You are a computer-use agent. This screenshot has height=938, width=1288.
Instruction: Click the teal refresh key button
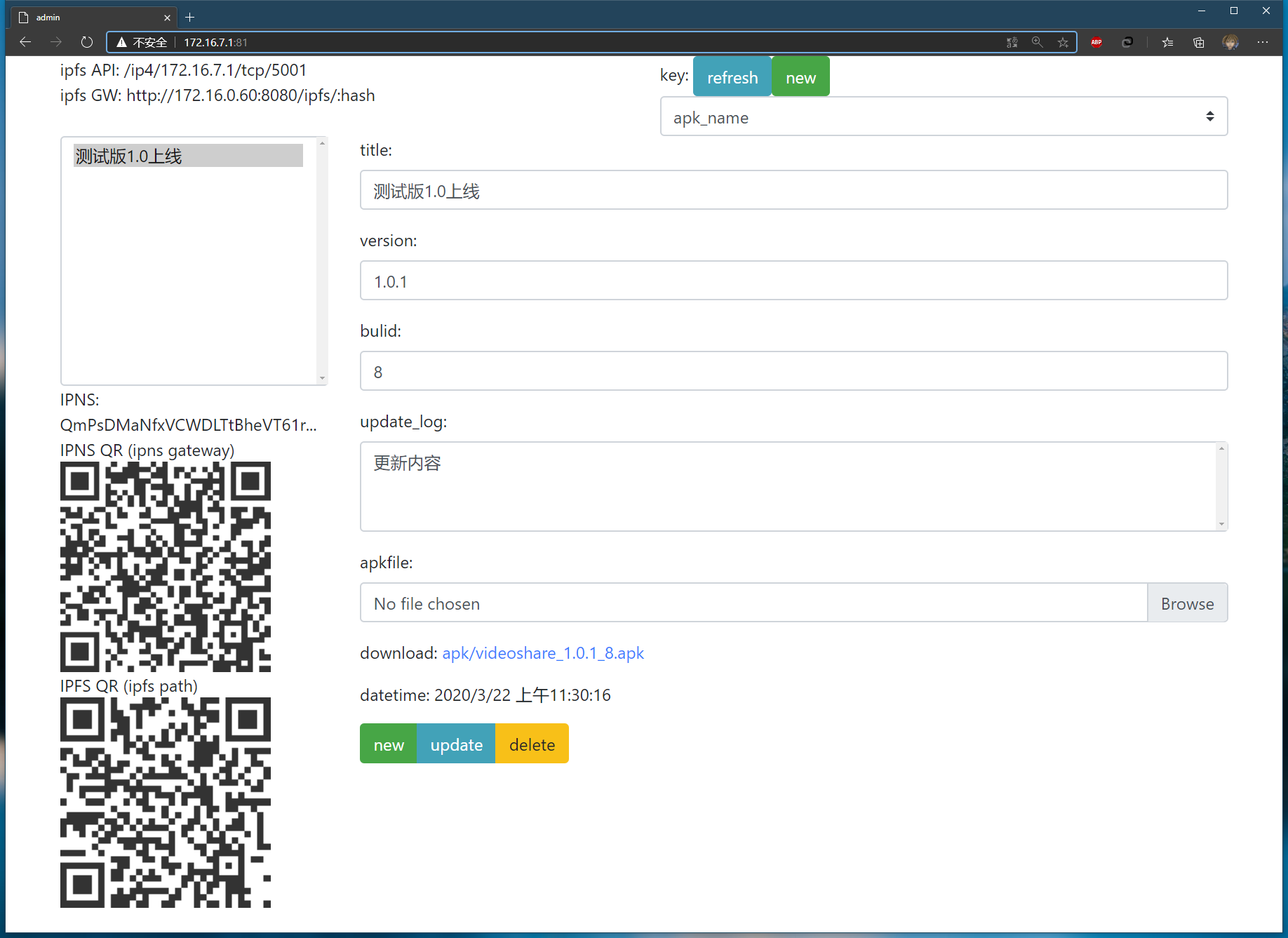tap(732, 77)
